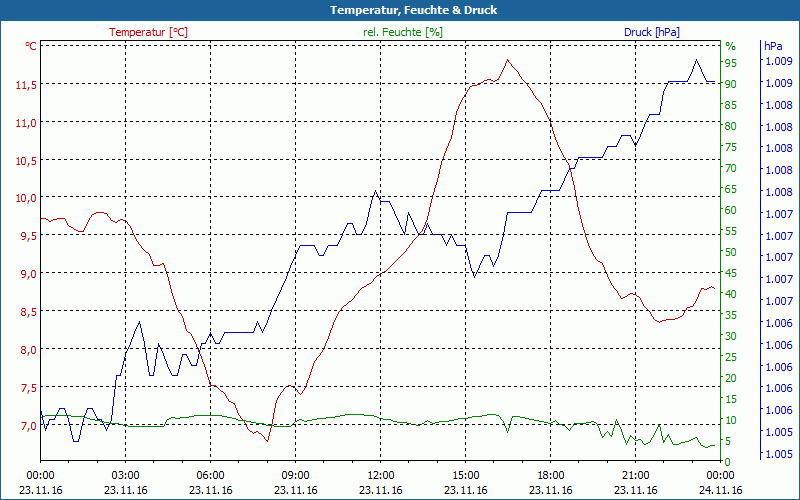
Task: Select the green "rel. Feuchte [%]" legend label
Action: pos(403,32)
